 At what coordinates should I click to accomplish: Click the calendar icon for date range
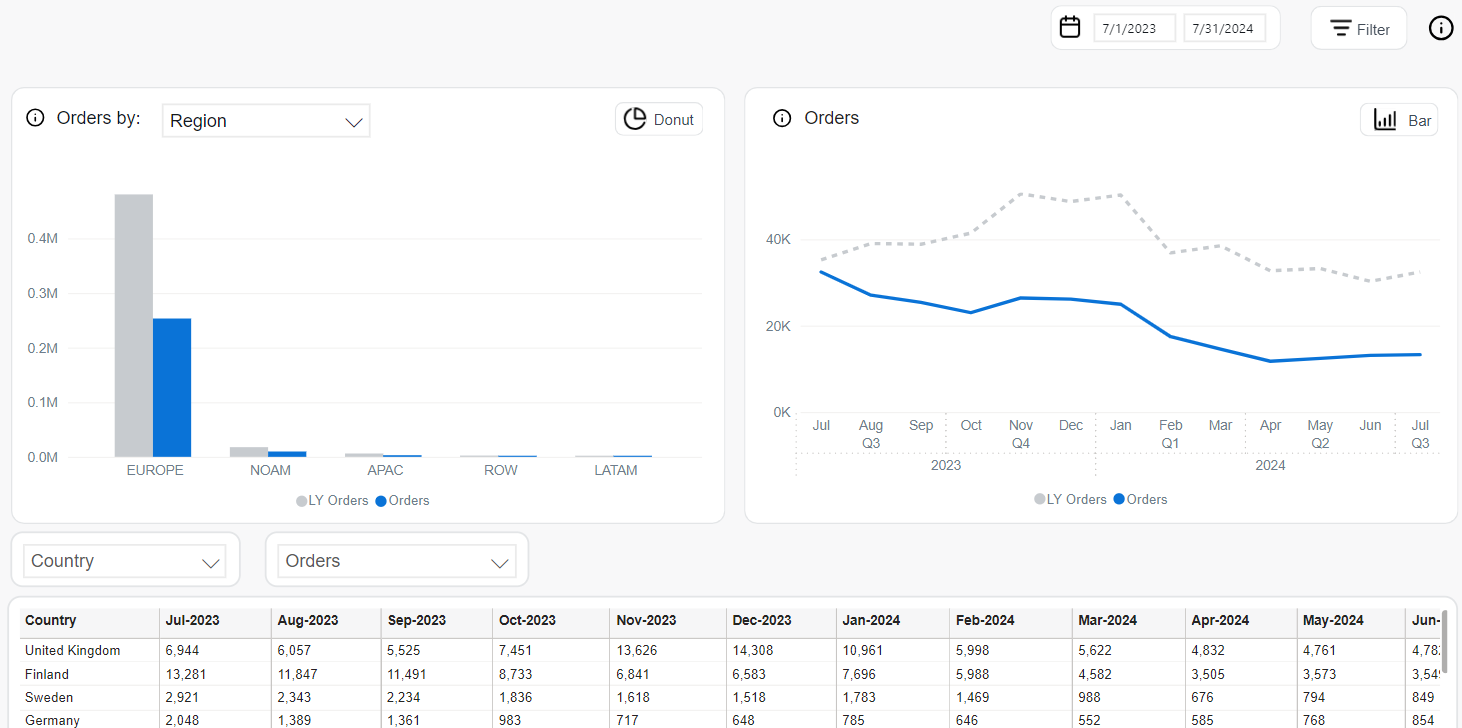pyautogui.click(x=1070, y=27)
